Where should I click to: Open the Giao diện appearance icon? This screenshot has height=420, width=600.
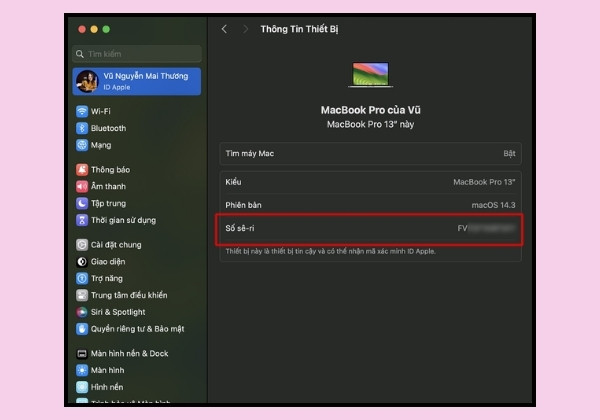[x=82, y=262]
